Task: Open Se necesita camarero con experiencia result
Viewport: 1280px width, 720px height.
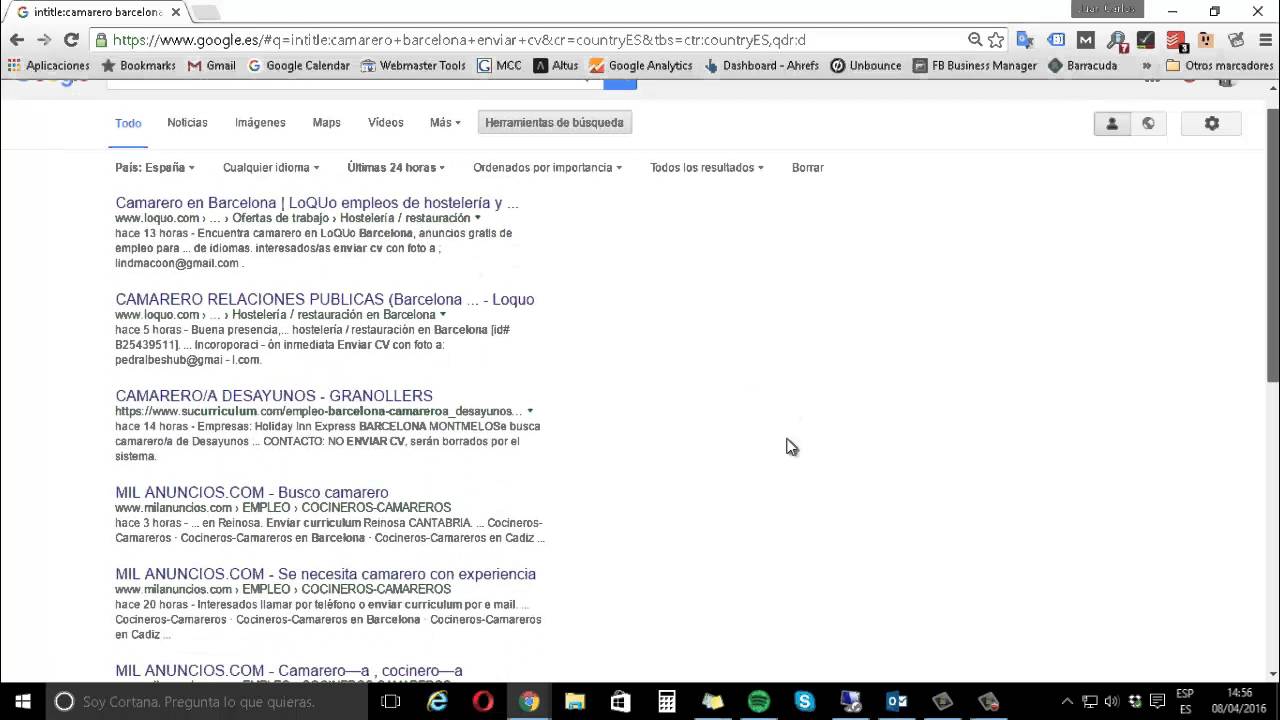Action: (x=326, y=574)
